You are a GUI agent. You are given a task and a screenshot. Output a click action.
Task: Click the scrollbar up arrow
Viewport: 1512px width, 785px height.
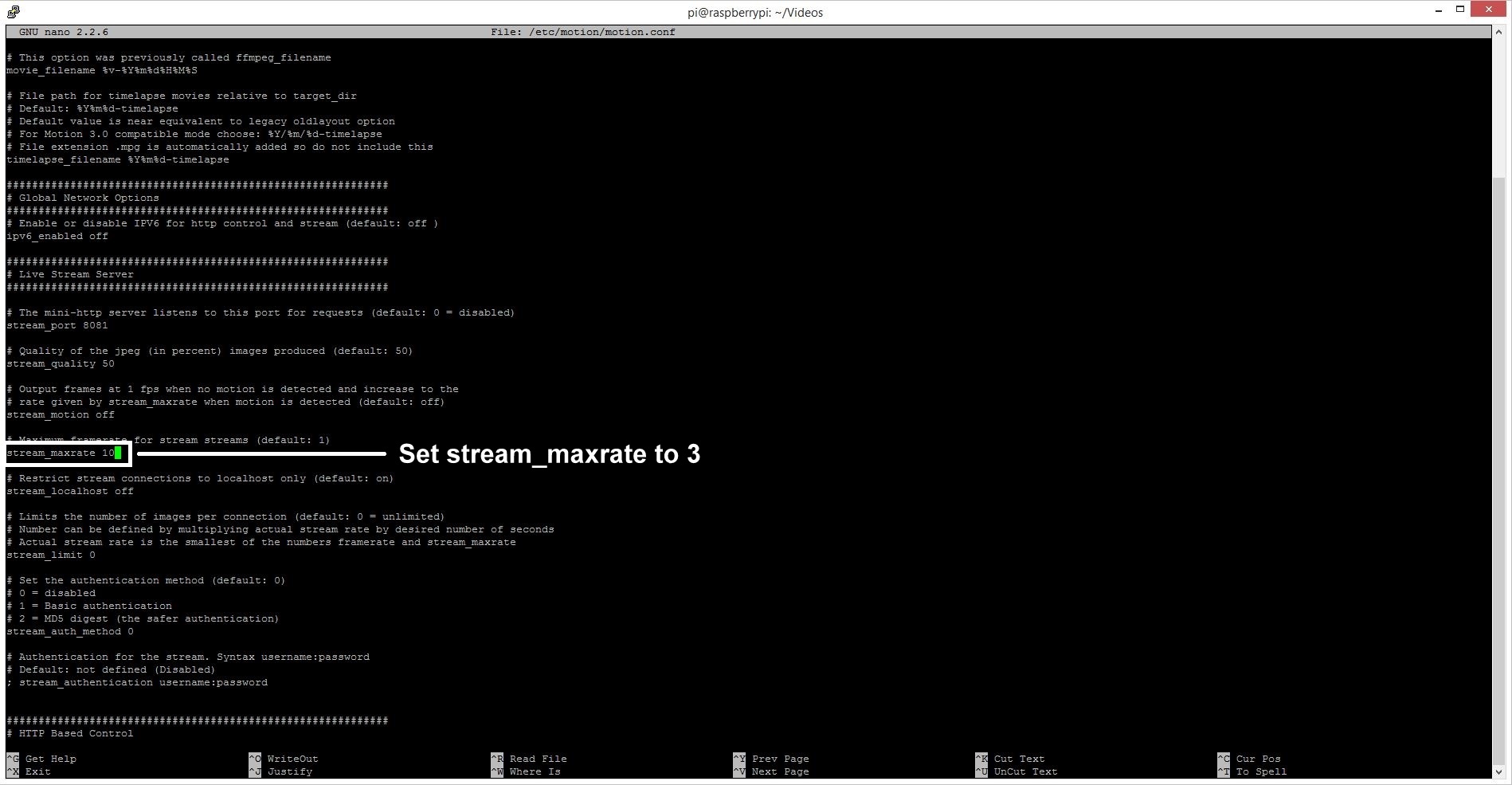click(1499, 32)
